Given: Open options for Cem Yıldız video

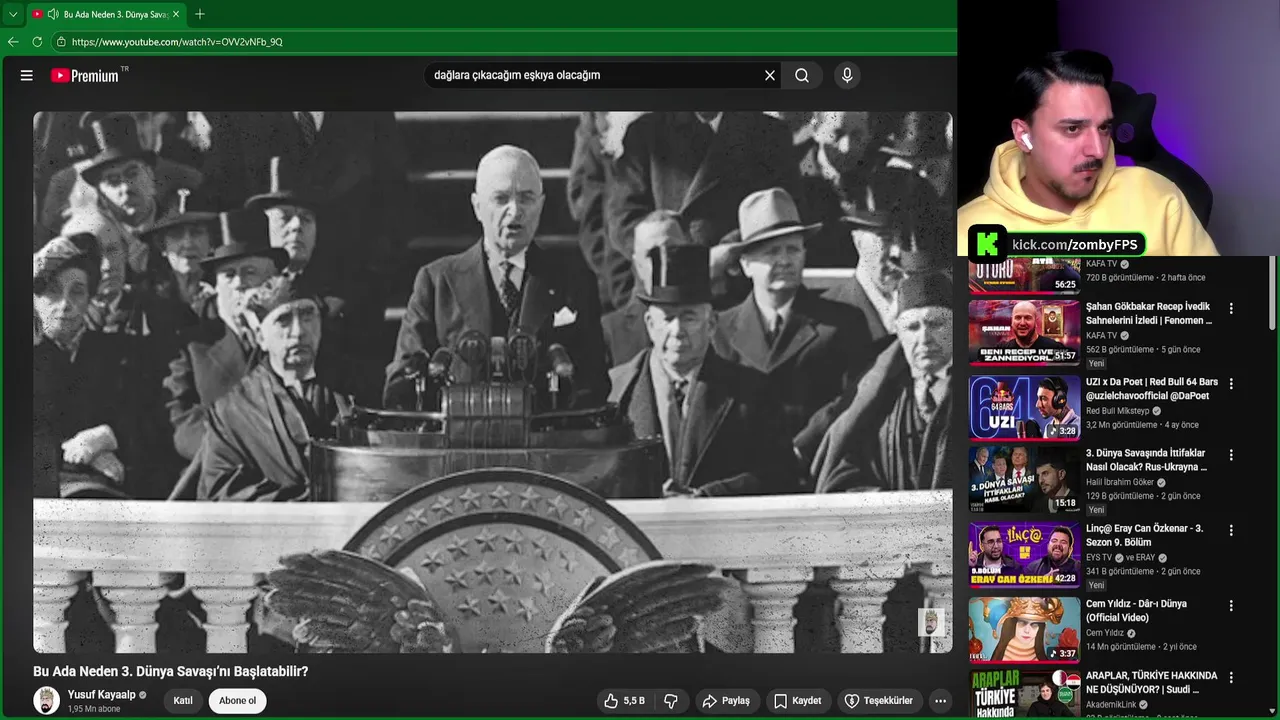Looking at the screenshot, I should (1231, 606).
